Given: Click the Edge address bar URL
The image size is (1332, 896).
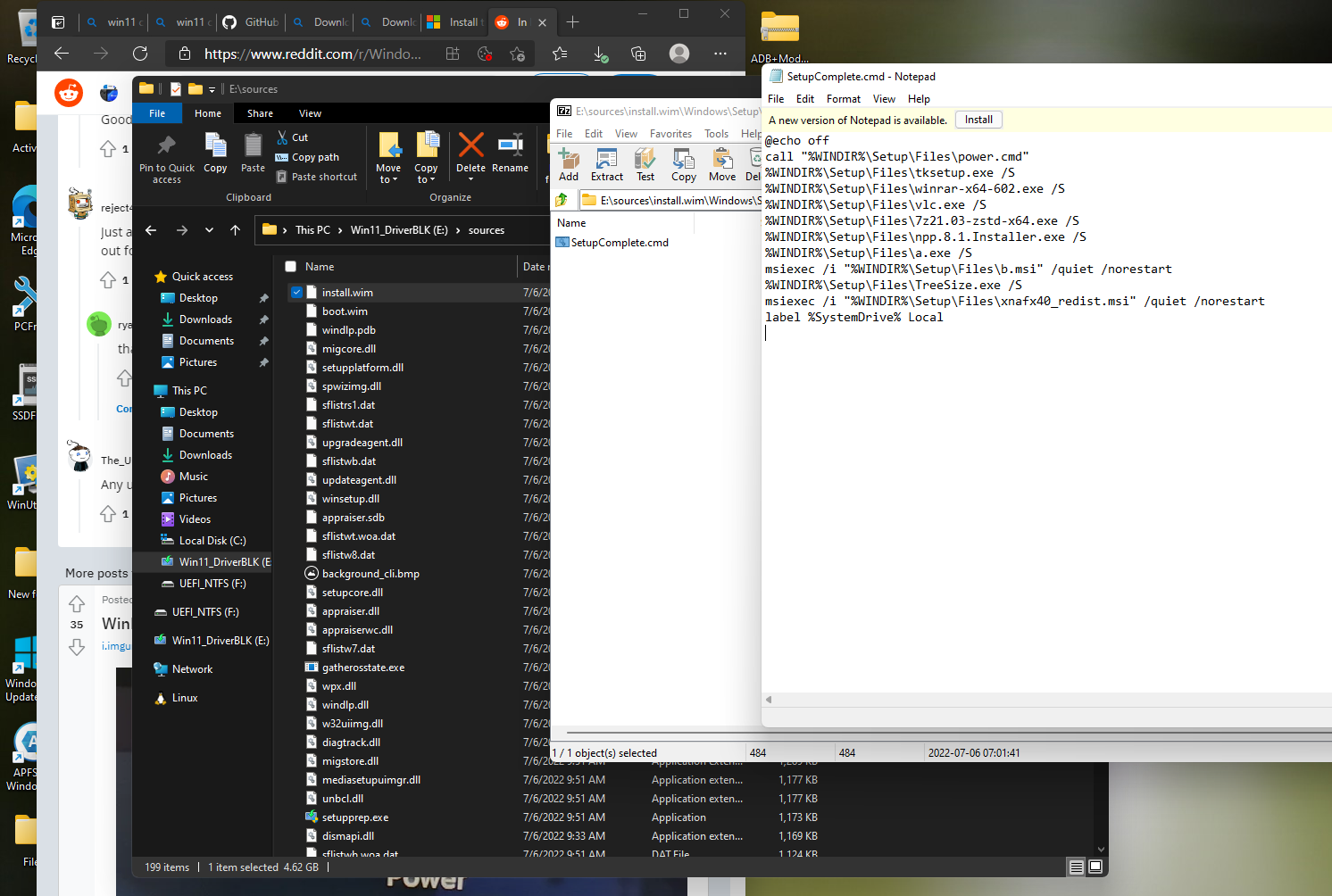Looking at the screenshot, I should click(x=312, y=54).
